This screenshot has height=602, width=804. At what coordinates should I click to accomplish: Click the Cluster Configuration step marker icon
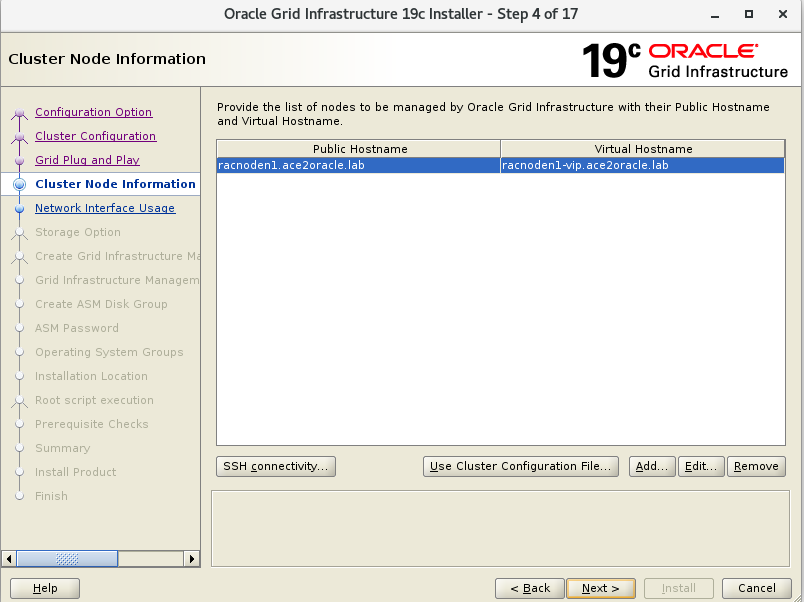(19, 136)
